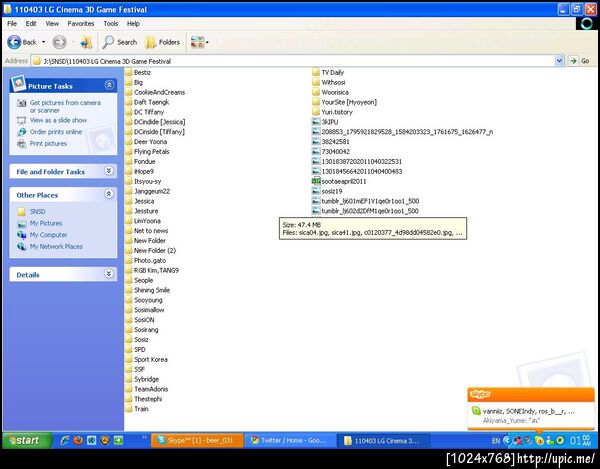Click the Go button

click(x=579, y=61)
